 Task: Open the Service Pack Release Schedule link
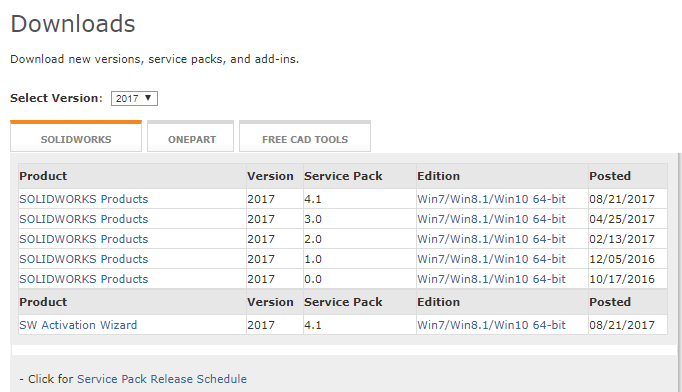162,379
